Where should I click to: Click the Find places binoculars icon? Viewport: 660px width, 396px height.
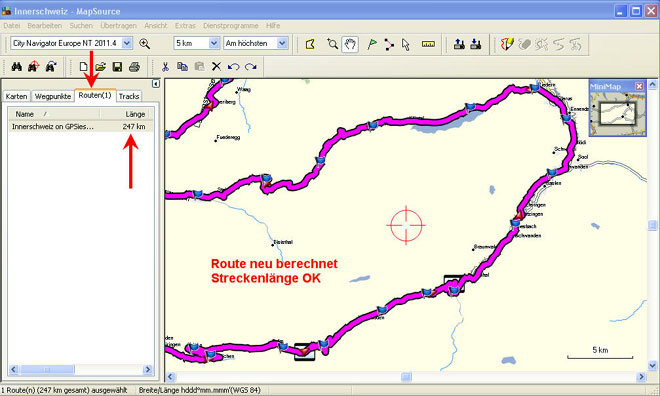[16, 66]
